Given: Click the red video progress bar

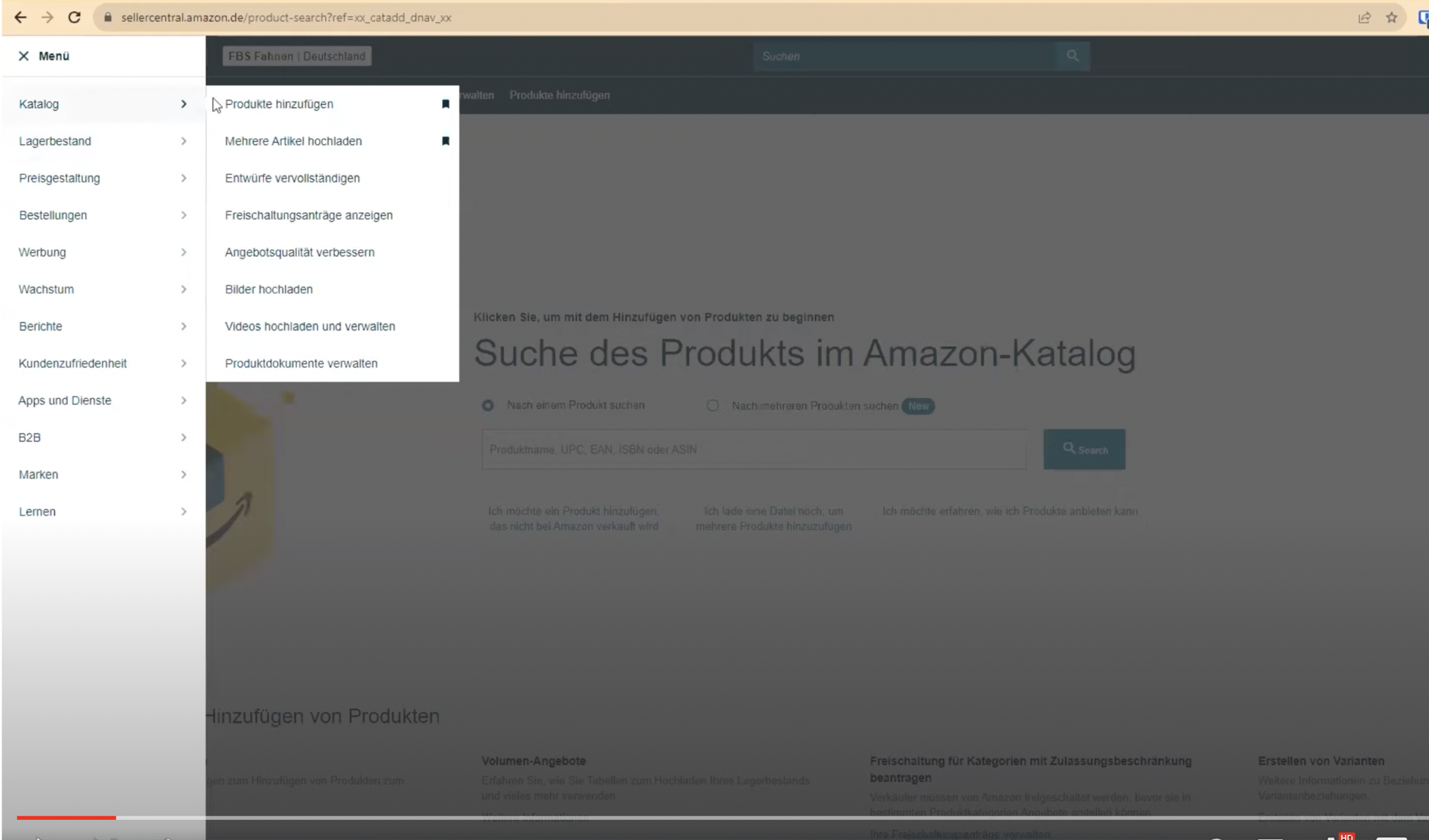Looking at the screenshot, I should [67, 817].
